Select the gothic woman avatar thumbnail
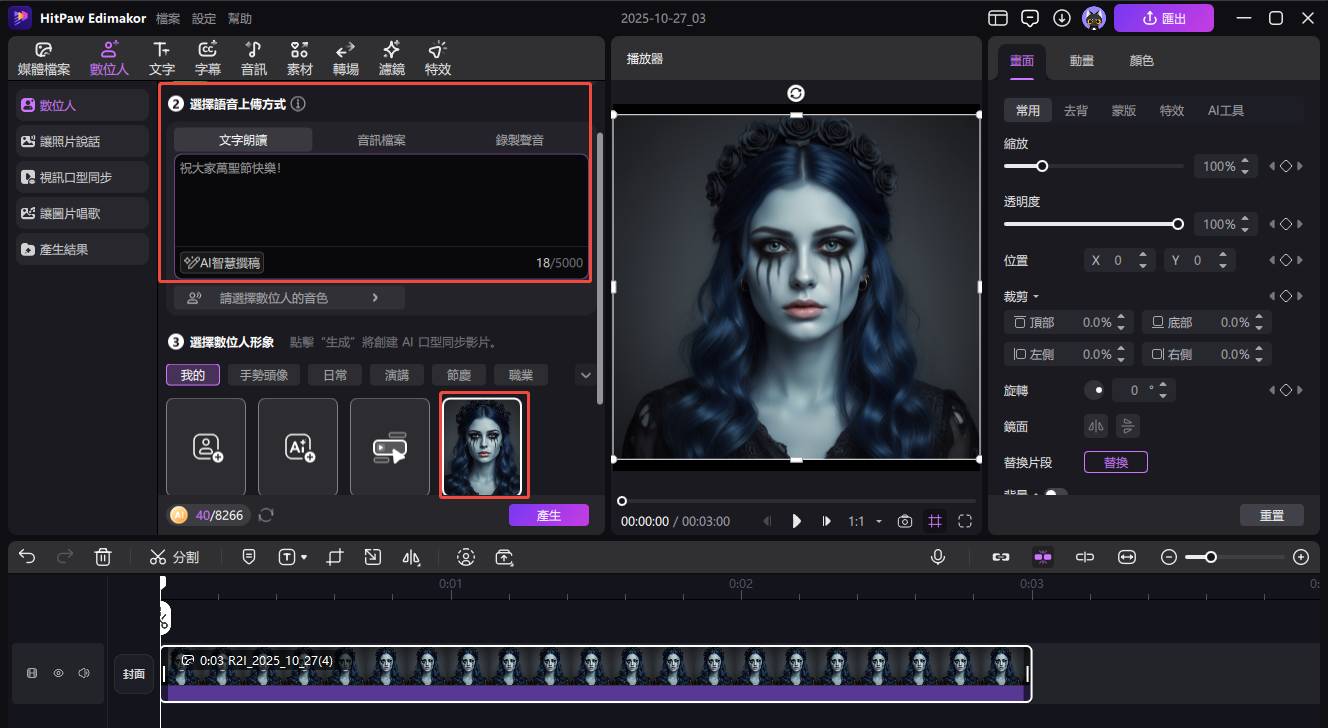Screen dimensions: 1328x728 pyautogui.click(x=484, y=446)
